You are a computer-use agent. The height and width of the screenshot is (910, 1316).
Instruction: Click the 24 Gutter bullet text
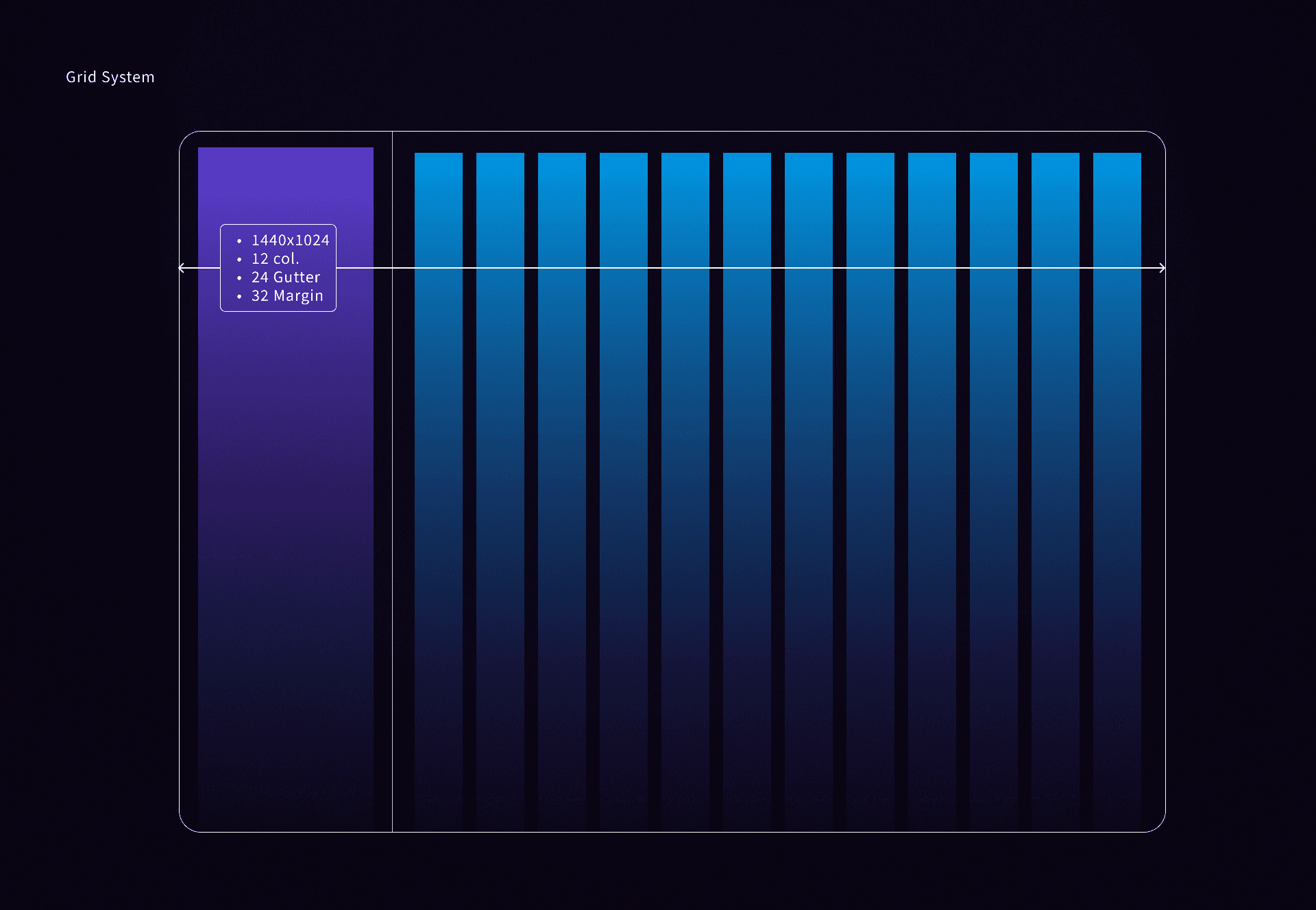coord(285,278)
